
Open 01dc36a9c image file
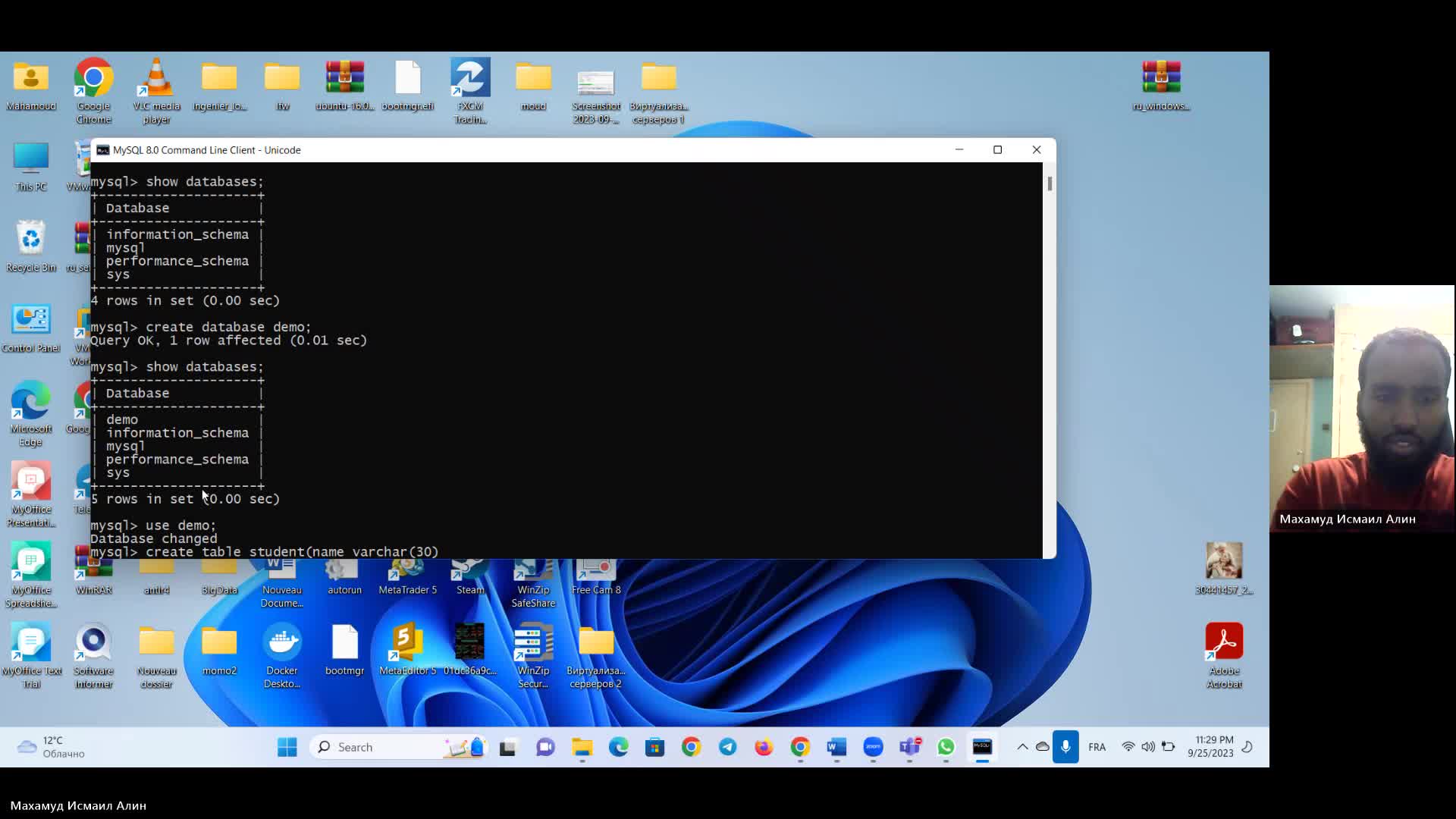coord(470,649)
